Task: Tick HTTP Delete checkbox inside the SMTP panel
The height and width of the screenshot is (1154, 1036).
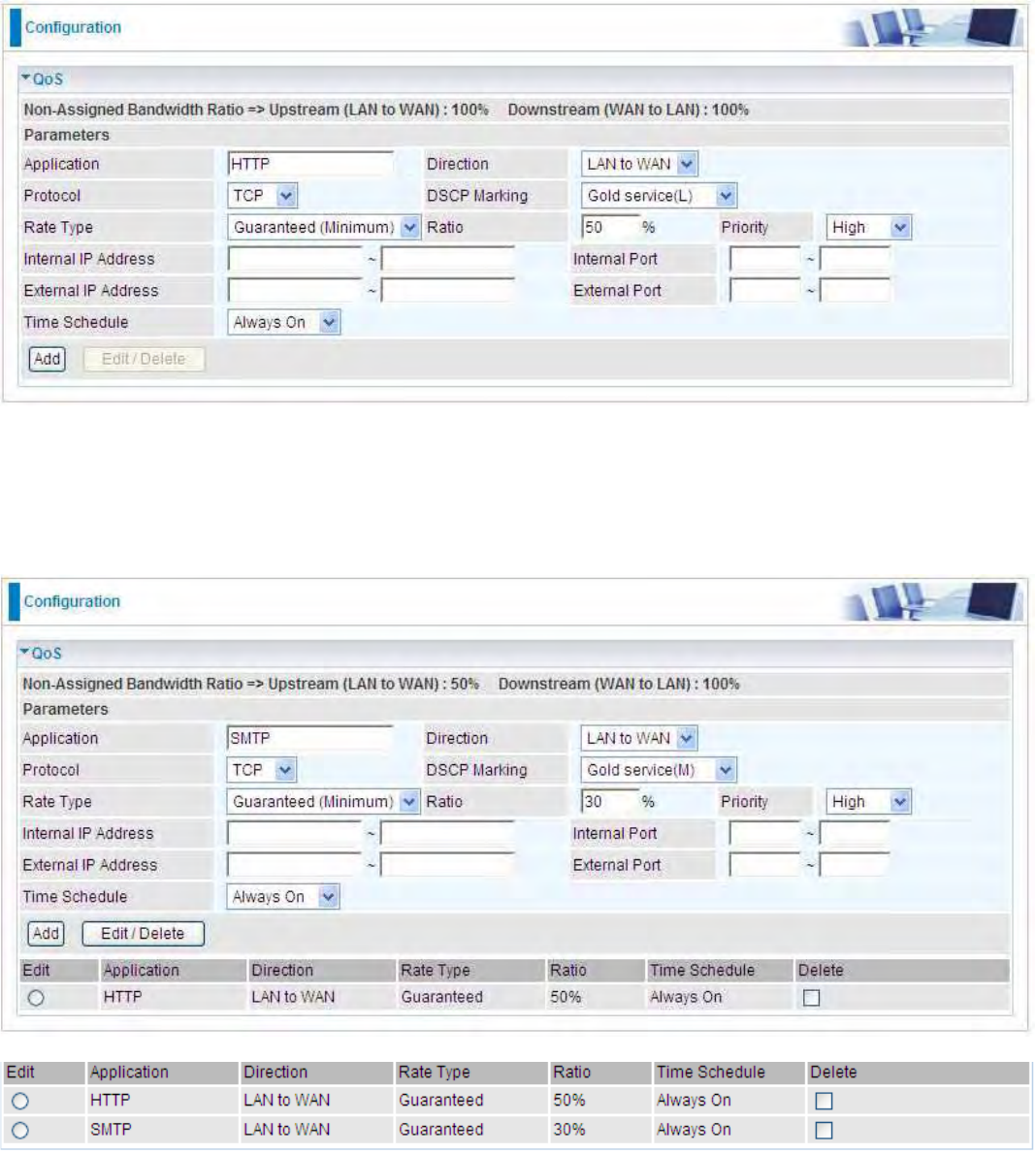Action: pyautogui.click(x=811, y=998)
